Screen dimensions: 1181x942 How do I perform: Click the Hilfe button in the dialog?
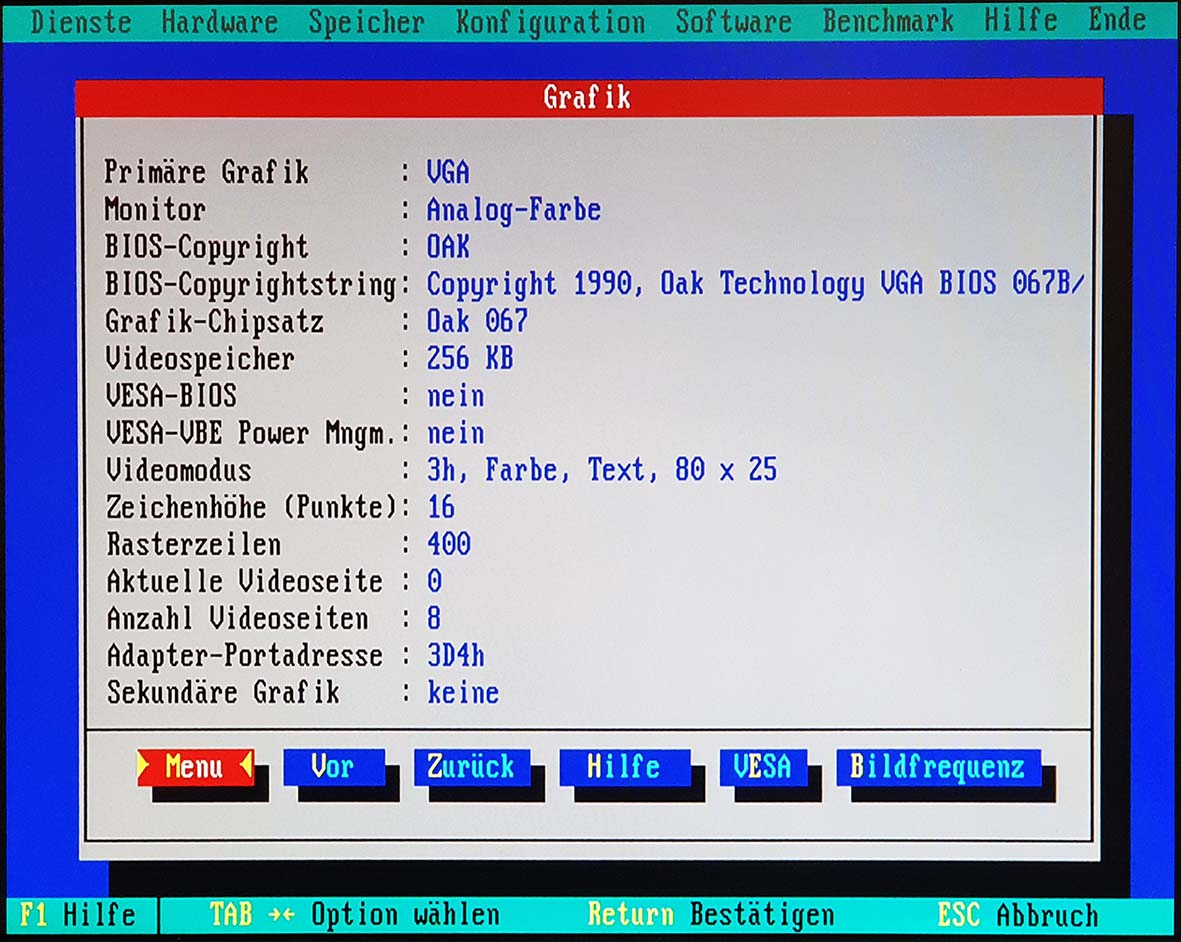pyautogui.click(x=624, y=767)
